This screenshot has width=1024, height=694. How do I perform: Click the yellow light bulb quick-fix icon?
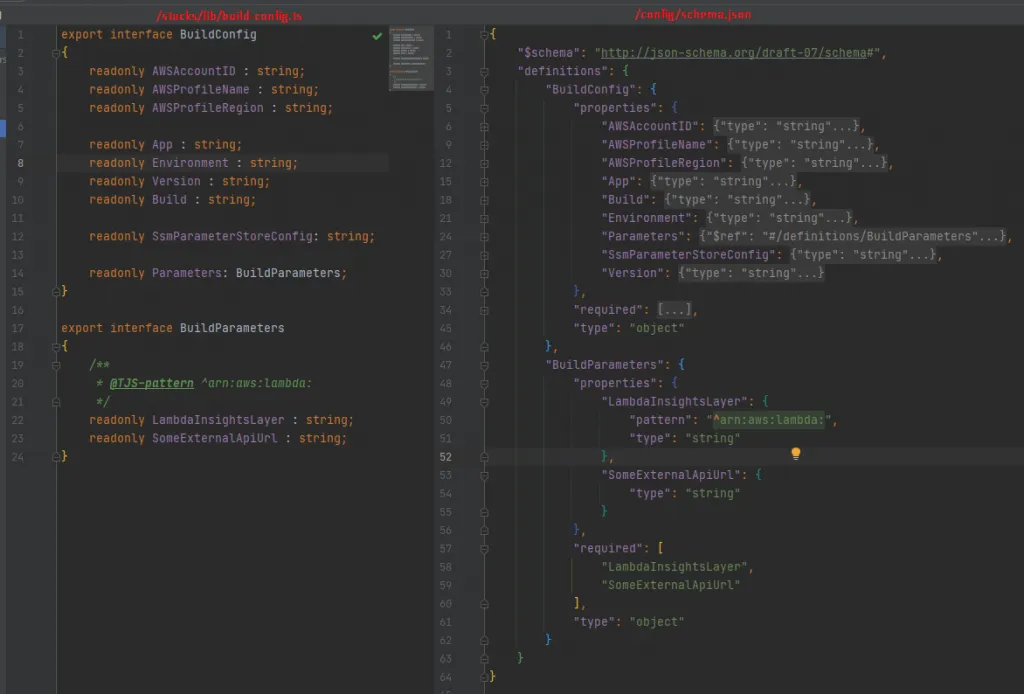point(796,454)
